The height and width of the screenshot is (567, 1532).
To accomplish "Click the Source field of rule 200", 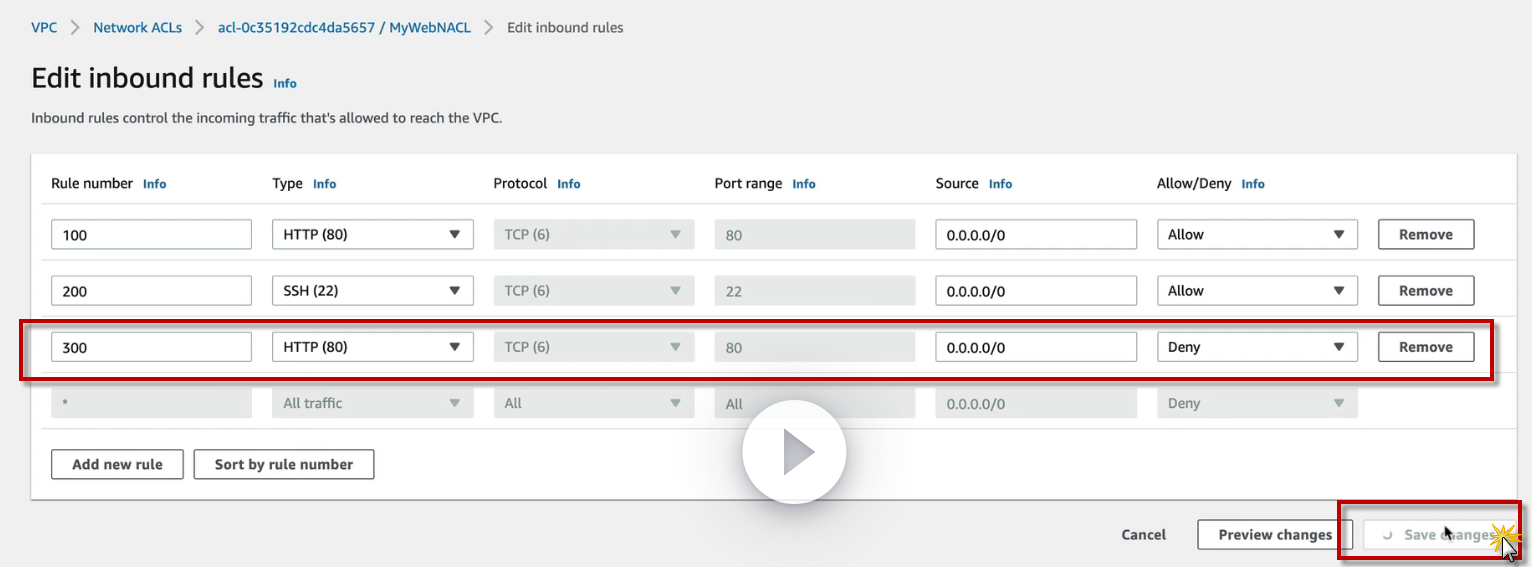I will (x=1035, y=291).
